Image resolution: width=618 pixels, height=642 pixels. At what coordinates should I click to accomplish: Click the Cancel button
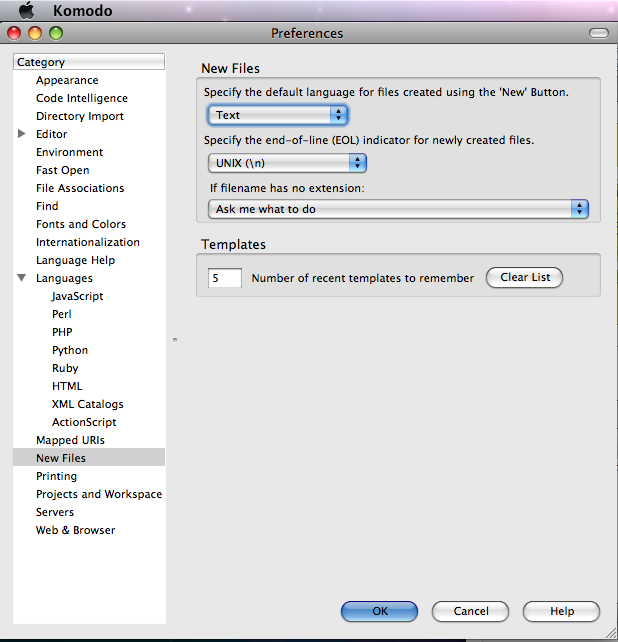[471, 611]
